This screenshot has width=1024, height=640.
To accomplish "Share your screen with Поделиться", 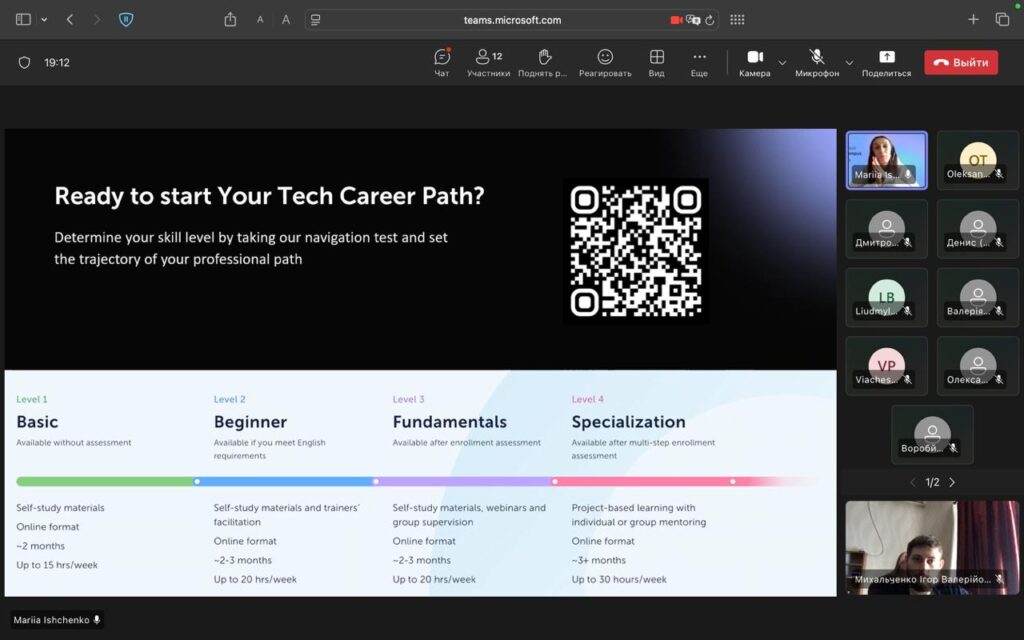I will tap(886, 63).
